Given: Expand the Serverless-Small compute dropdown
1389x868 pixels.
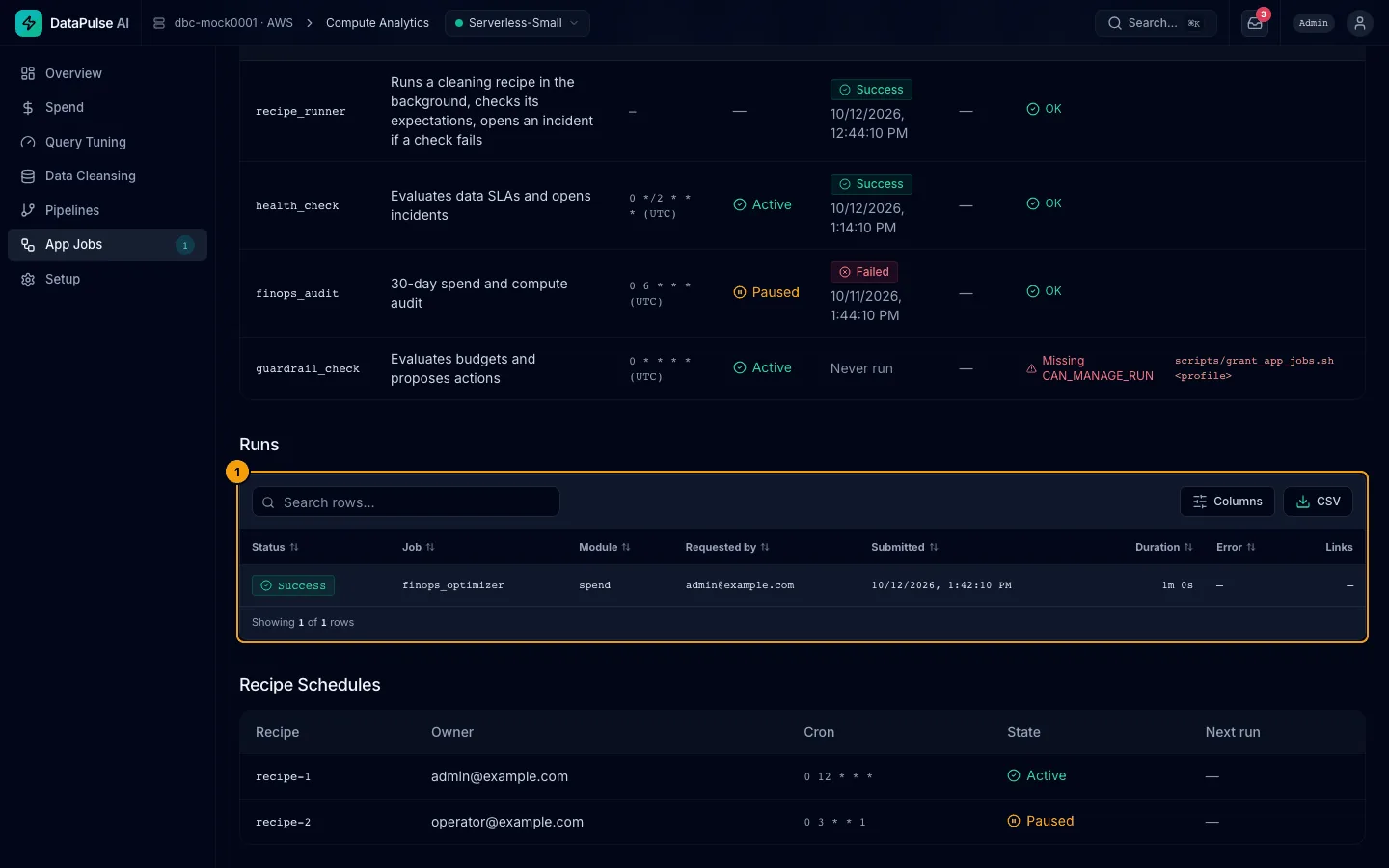Looking at the screenshot, I should pyautogui.click(x=517, y=23).
